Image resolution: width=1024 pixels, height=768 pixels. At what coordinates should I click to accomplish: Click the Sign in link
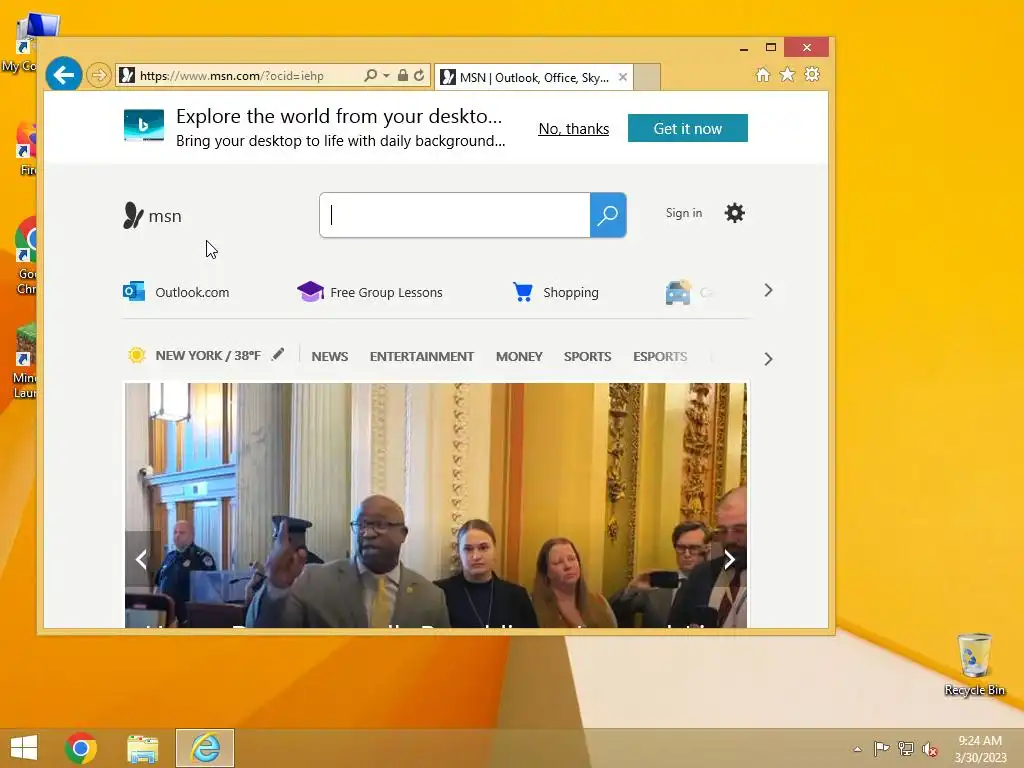[684, 213]
